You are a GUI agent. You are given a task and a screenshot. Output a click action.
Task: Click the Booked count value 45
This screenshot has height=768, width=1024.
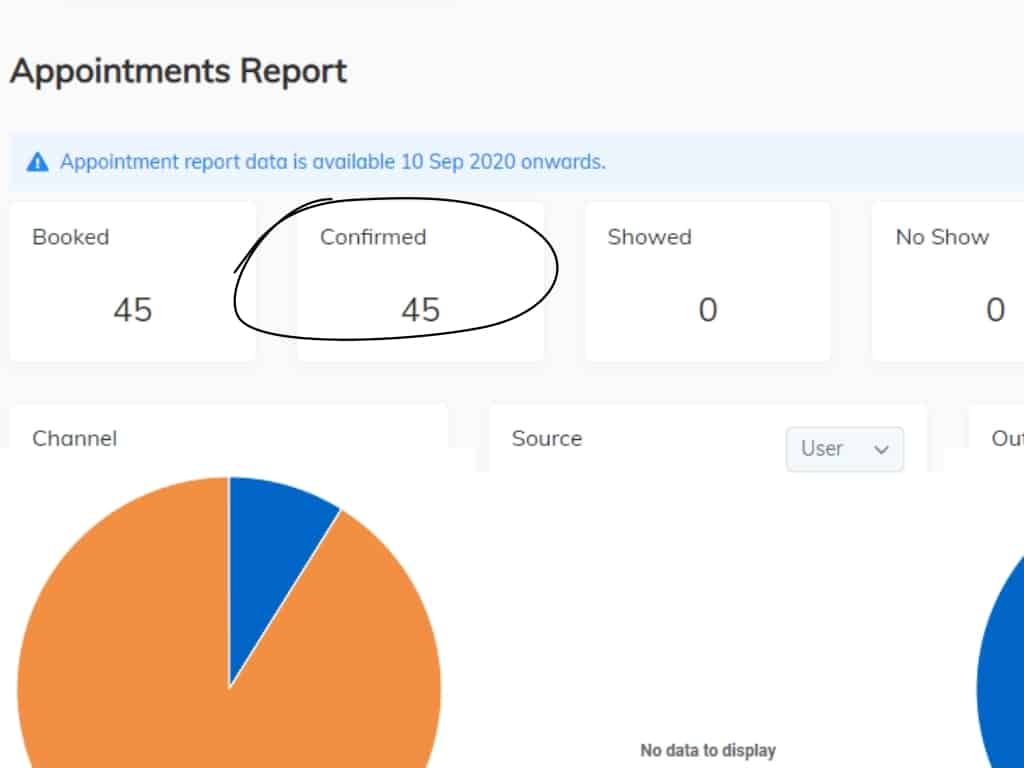click(x=132, y=310)
